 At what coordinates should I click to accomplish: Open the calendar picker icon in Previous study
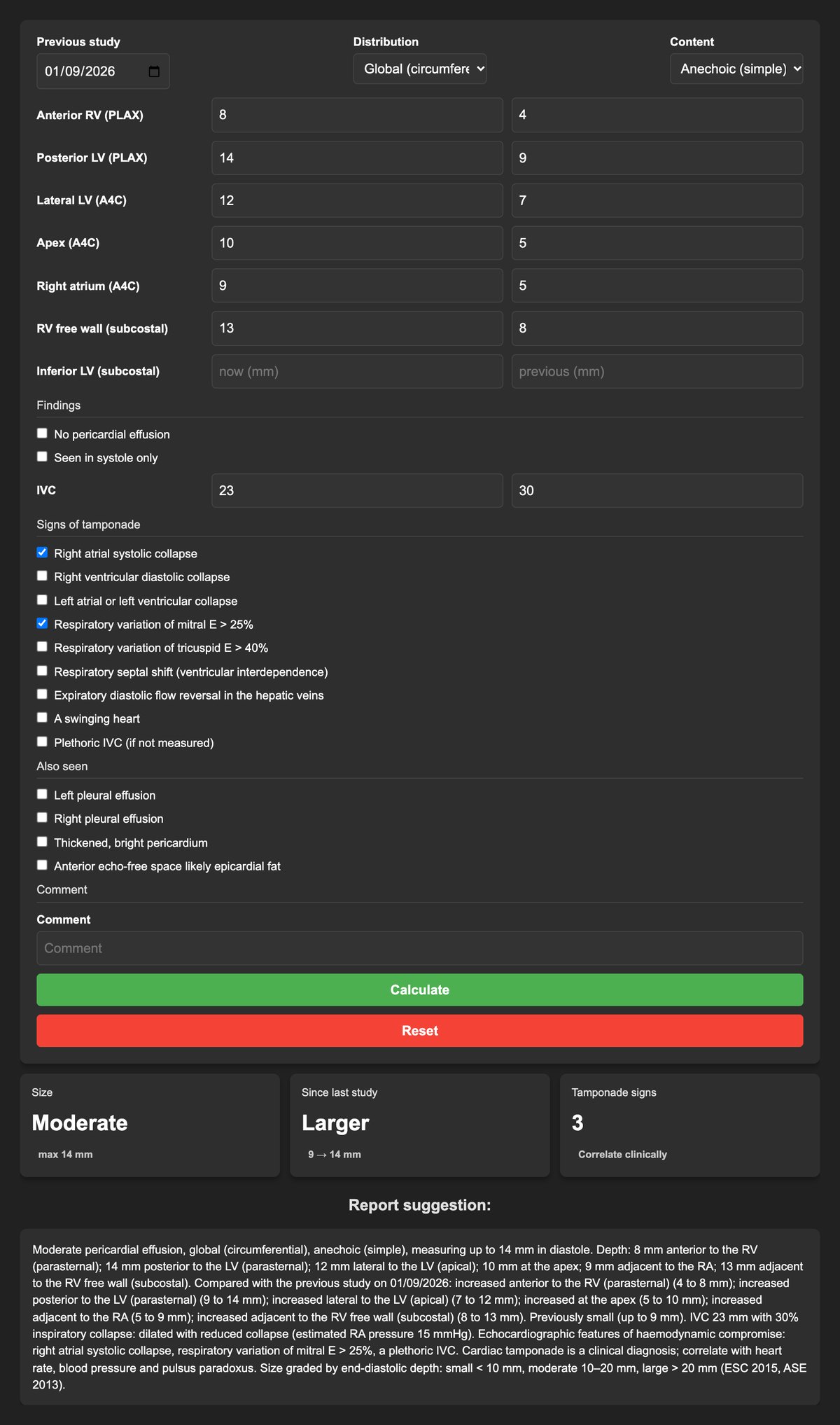(x=155, y=71)
